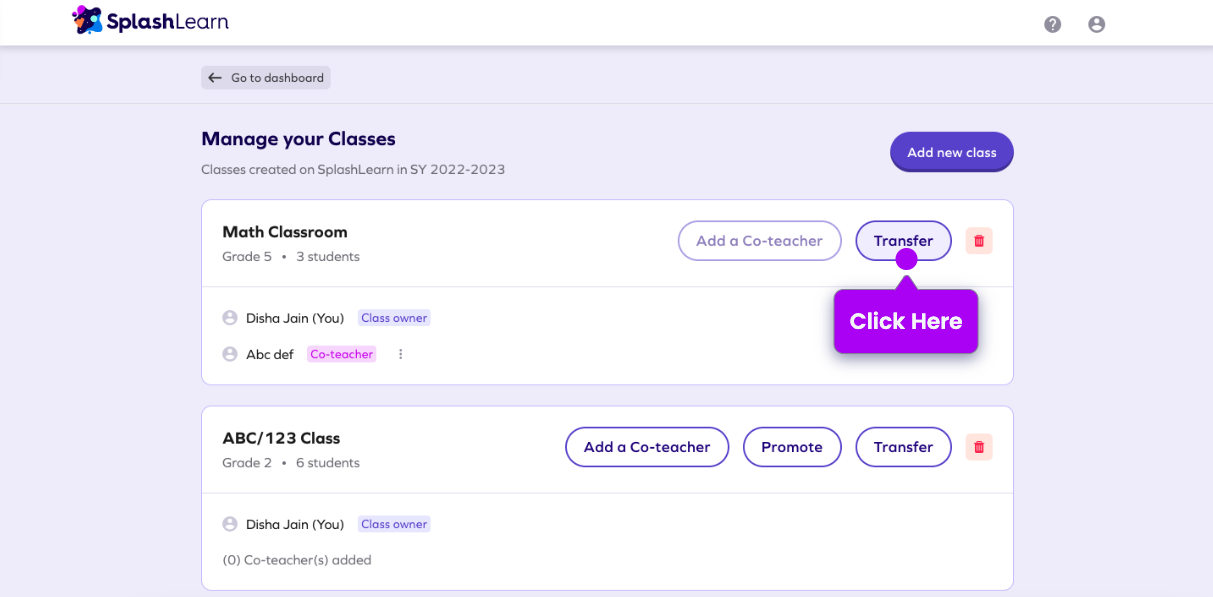
Task: Select the Math Classroom title
Action: point(285,232)
